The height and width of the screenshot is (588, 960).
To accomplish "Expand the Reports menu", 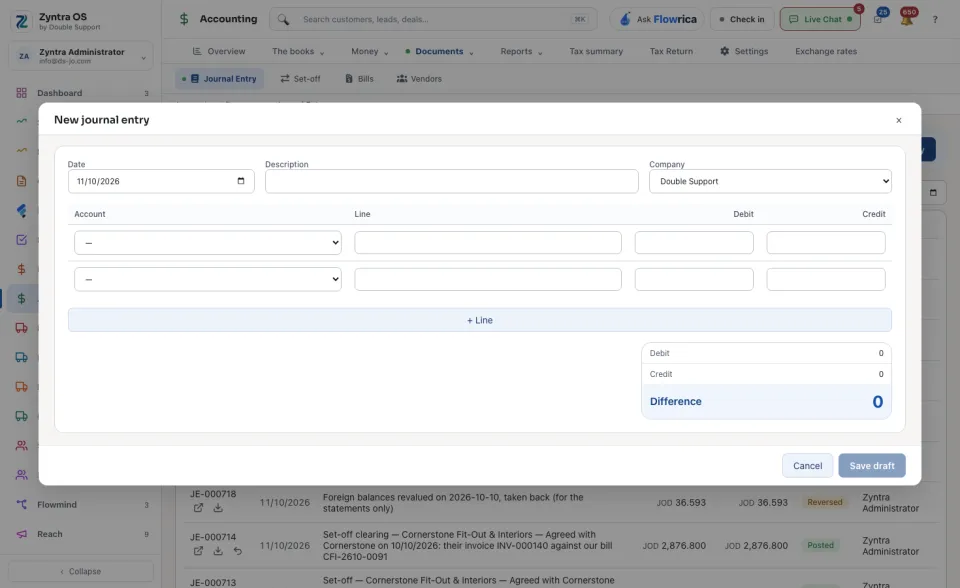I will (522, 51).
